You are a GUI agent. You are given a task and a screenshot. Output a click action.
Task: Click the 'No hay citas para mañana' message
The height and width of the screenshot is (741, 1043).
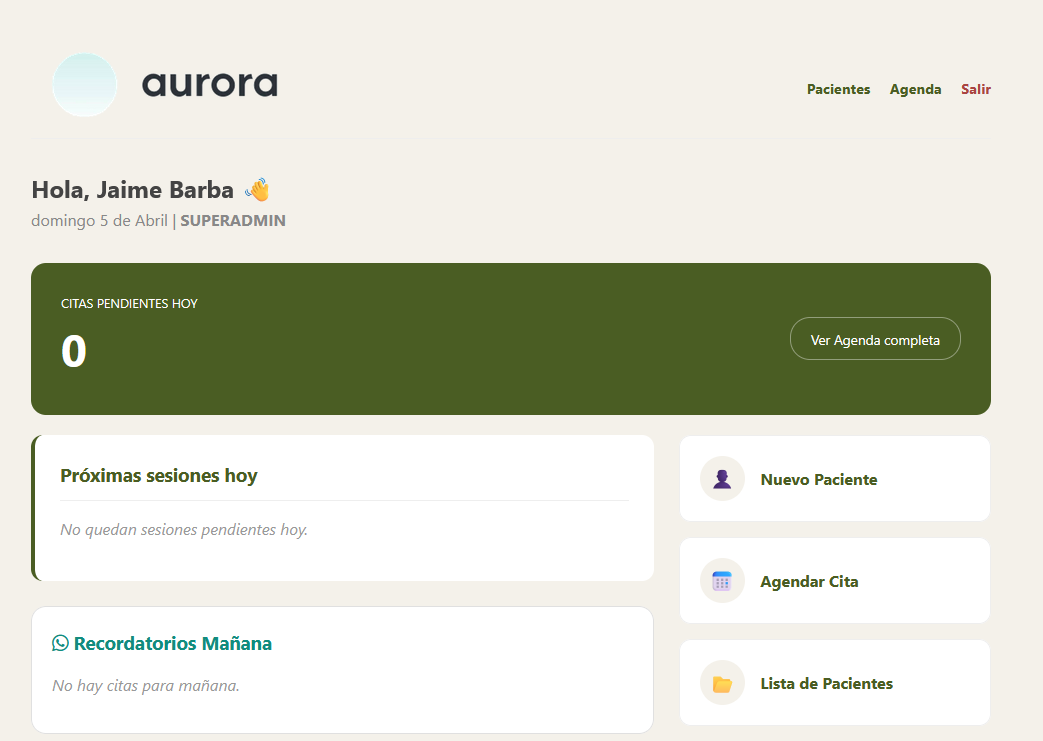point(146,685)
